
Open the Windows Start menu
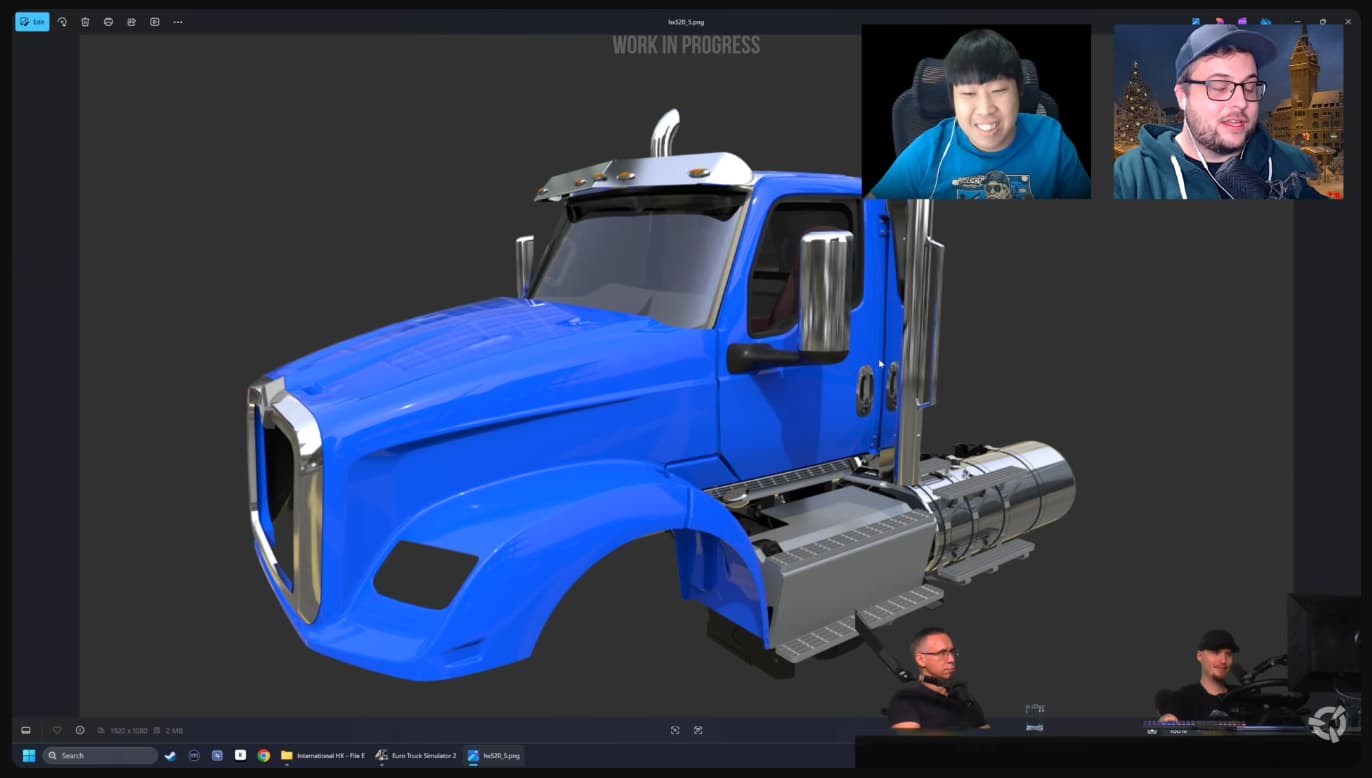[29, 755]
